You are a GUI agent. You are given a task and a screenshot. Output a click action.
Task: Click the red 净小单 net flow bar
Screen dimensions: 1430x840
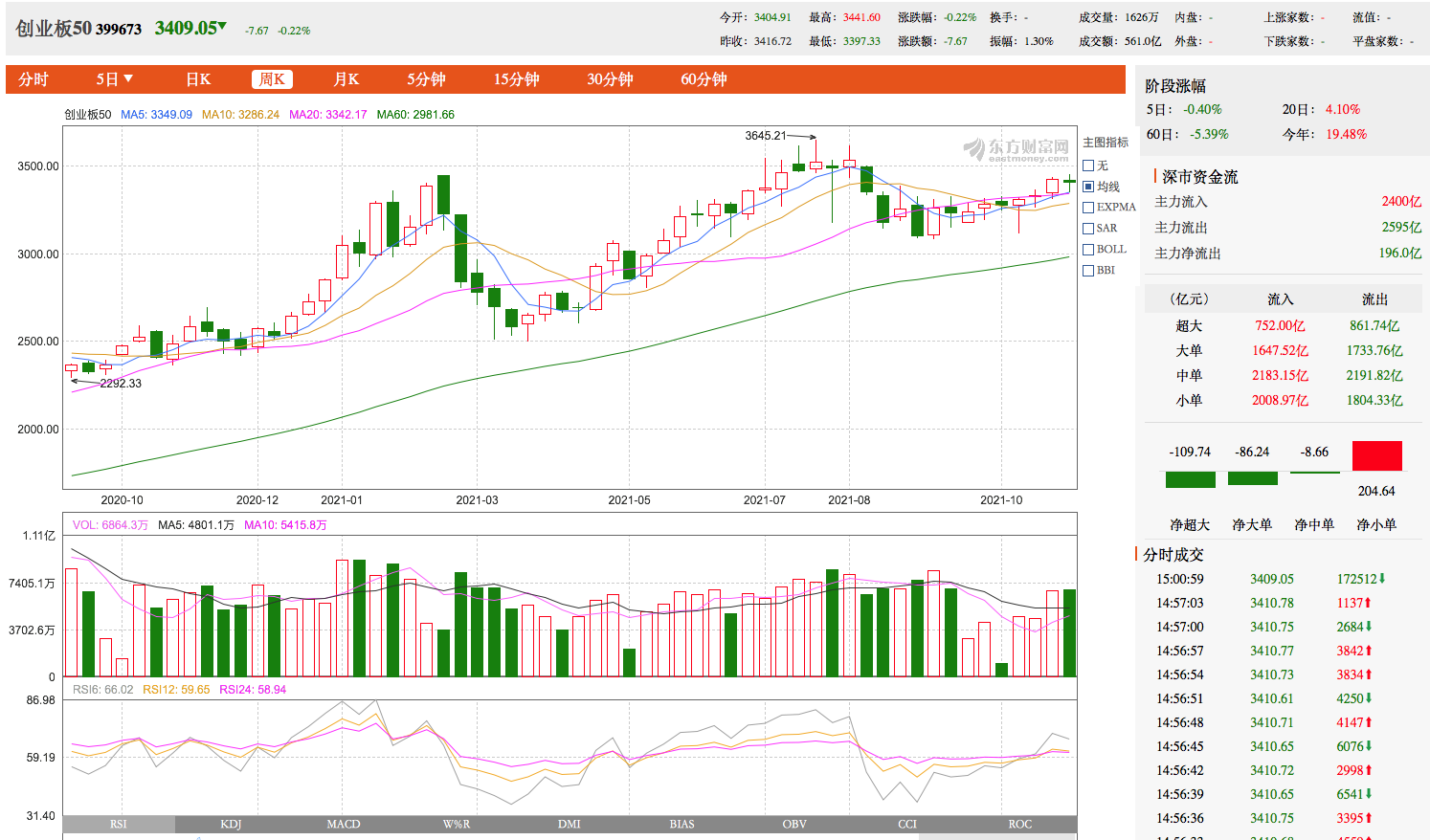coord(1376,456)
